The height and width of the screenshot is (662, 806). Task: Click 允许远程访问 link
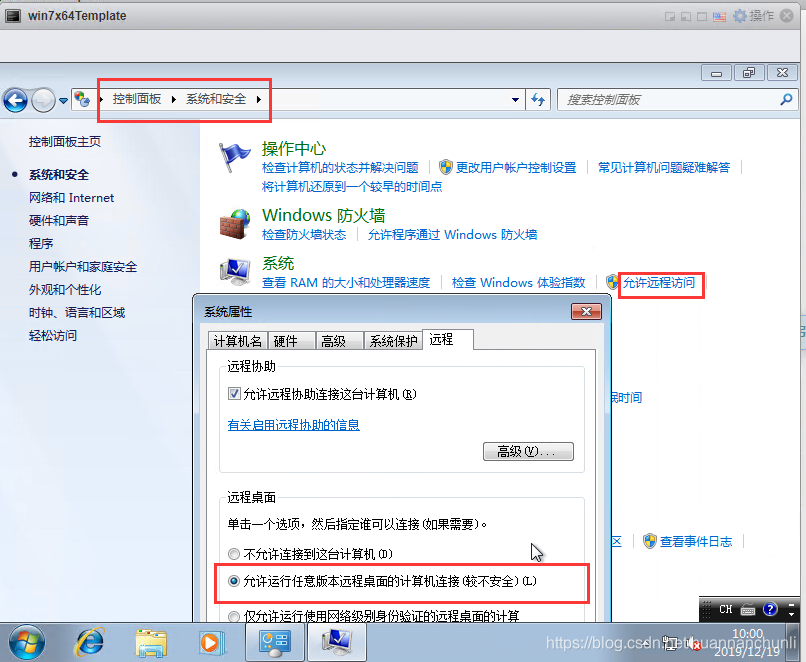tap(659, 283)
